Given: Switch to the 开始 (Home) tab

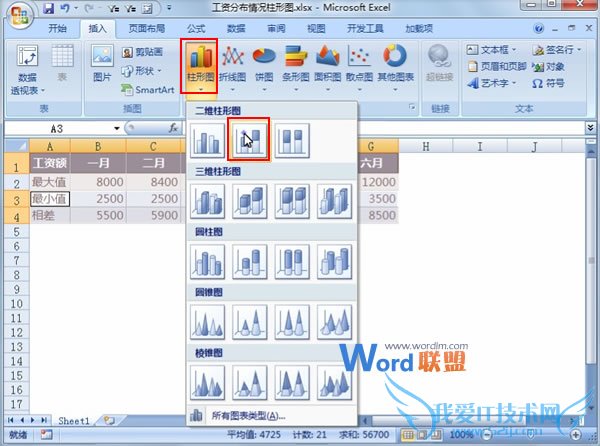Looking at the screenshot, I should tap(57, 28).
